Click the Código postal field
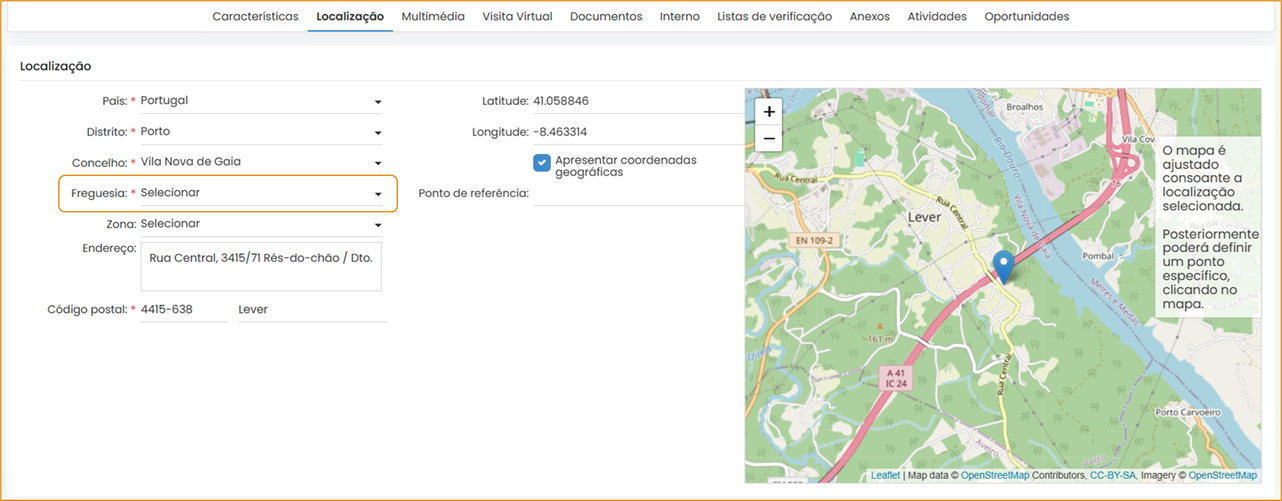The height and width of the screenshot is (501, 1282). click(184, 310)
